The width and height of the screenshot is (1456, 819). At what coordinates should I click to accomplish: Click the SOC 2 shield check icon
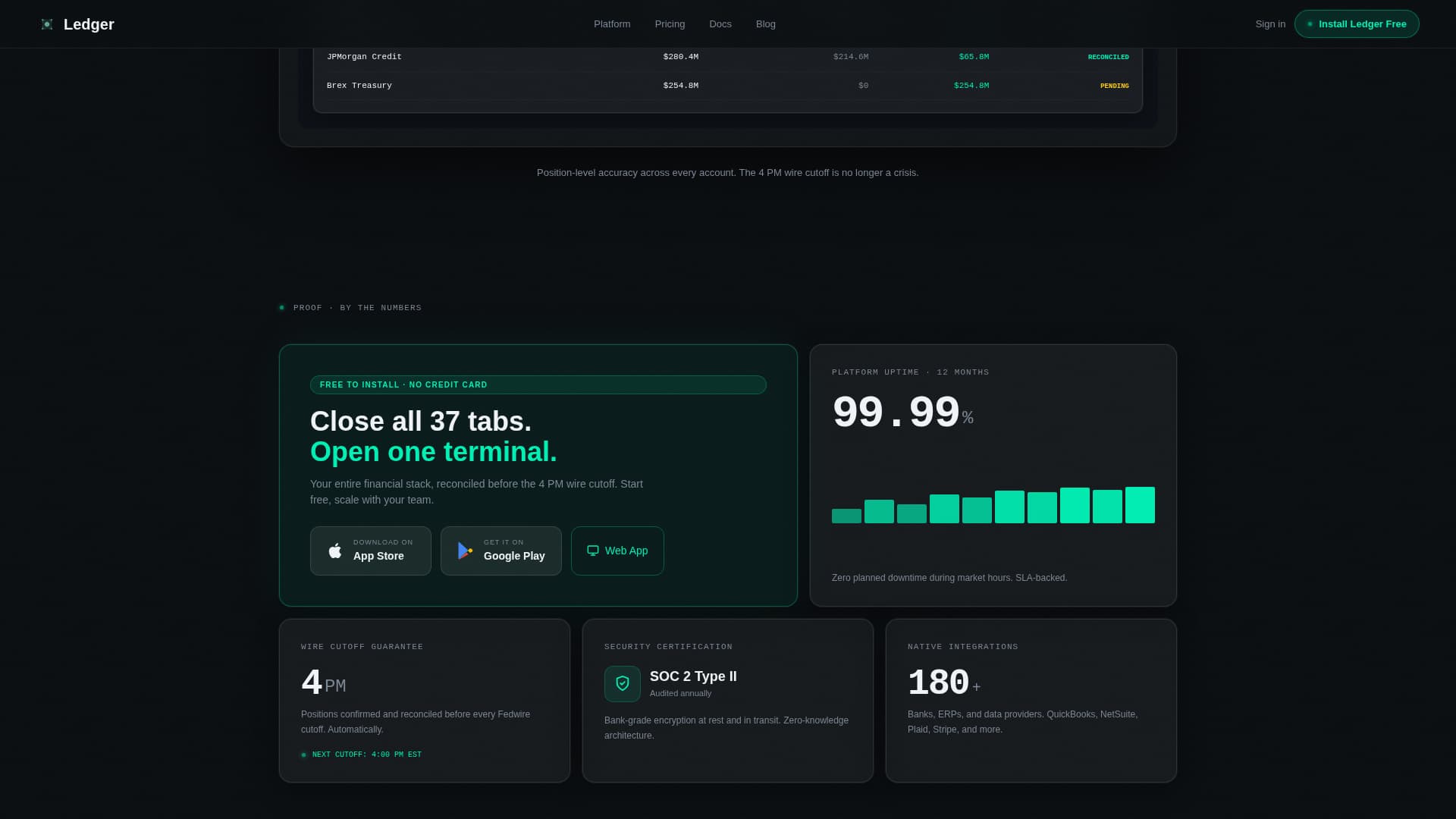pyautogui.click(x=623, y=684)
